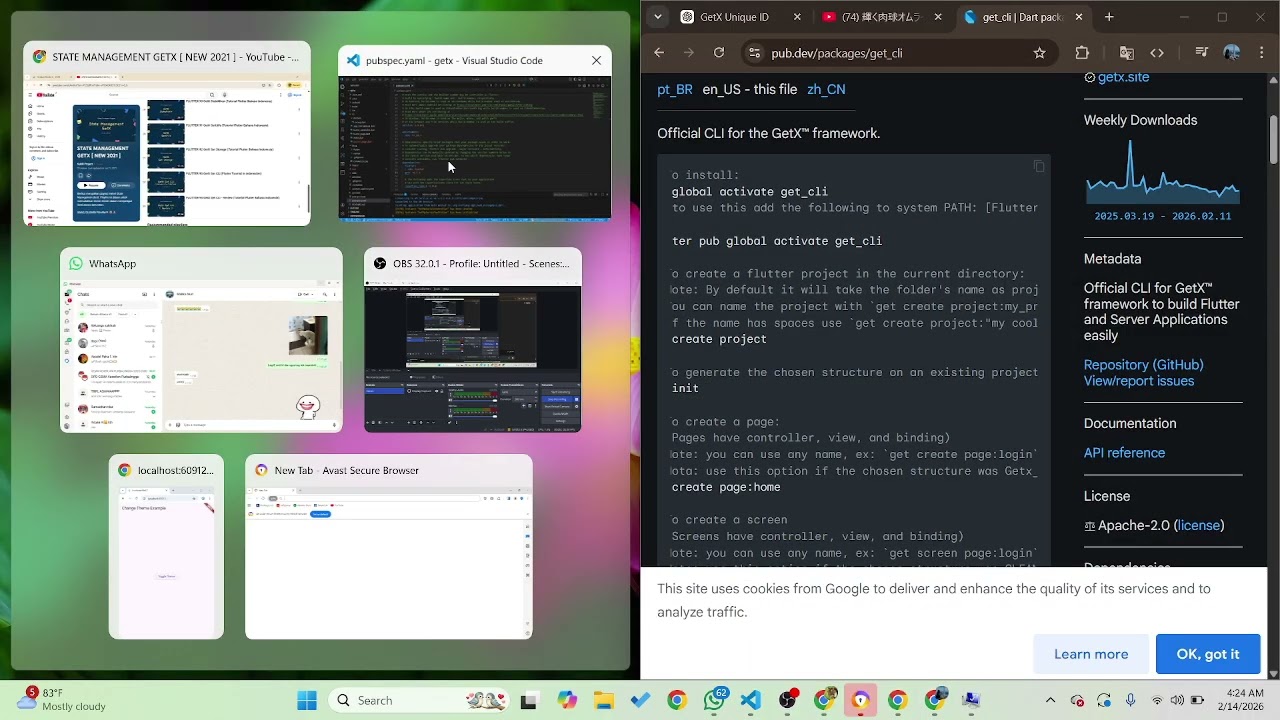The width and height of the screenshot is (1280, 720).
Task: Close the YouTube (74) tab
Action: [939, 17]
